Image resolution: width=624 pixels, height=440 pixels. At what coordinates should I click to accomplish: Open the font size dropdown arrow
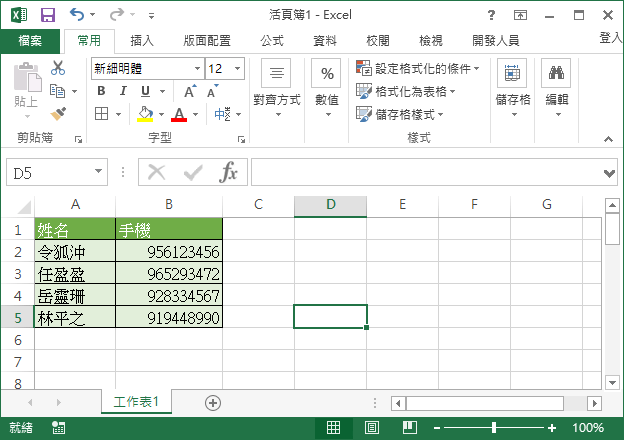[x=238, y=68]
